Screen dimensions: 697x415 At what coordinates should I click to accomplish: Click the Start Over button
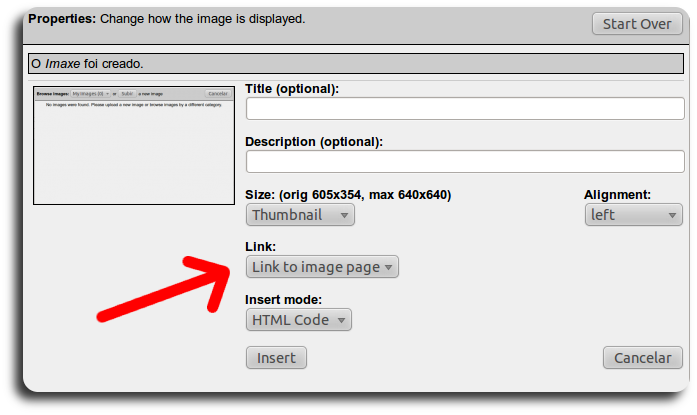pos(637,24)
